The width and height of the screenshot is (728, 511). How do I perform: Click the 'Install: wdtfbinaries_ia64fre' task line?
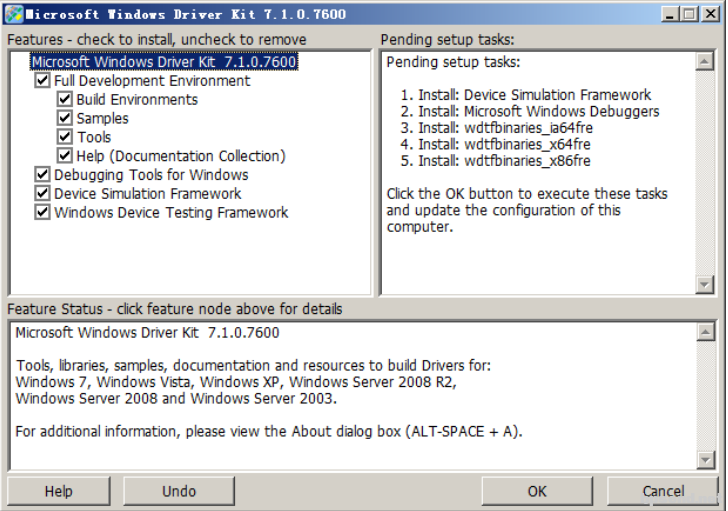496,128
